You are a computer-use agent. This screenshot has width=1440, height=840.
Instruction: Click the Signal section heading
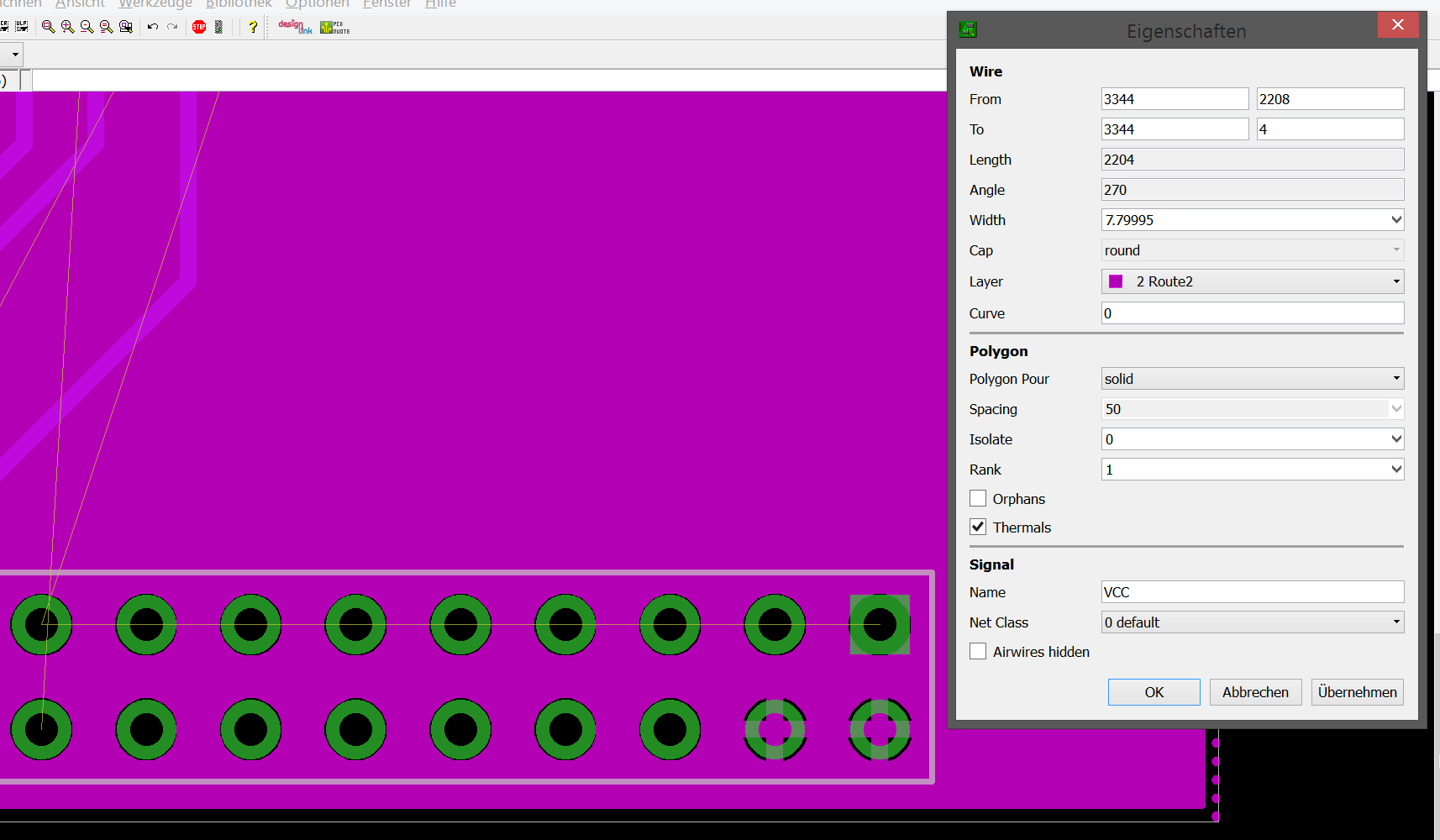(x=991, y=564)
